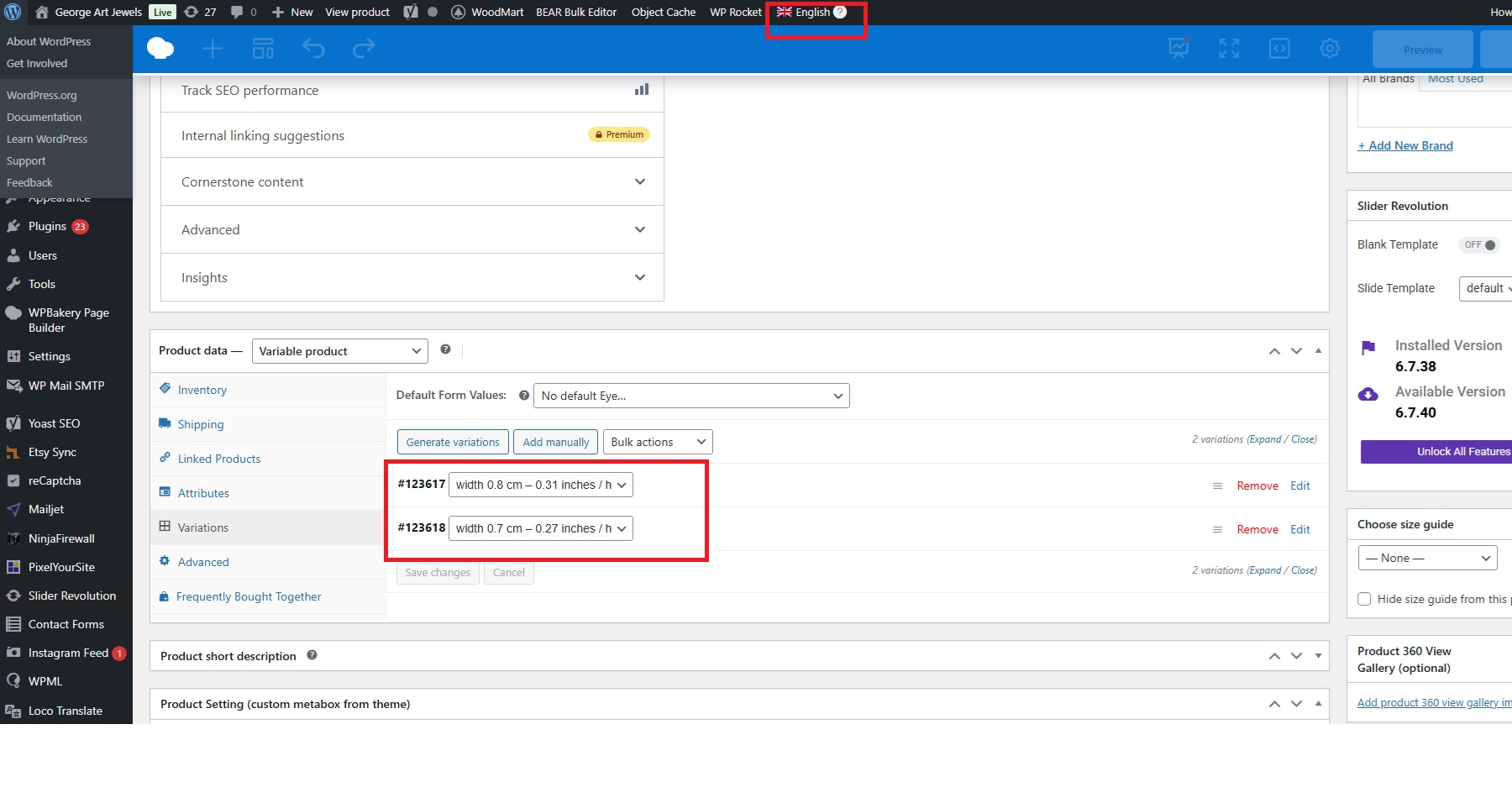Open the Choose size guide None dropdown
The width and height of the screenshot is (1512, 803).
pos(1426,558)
